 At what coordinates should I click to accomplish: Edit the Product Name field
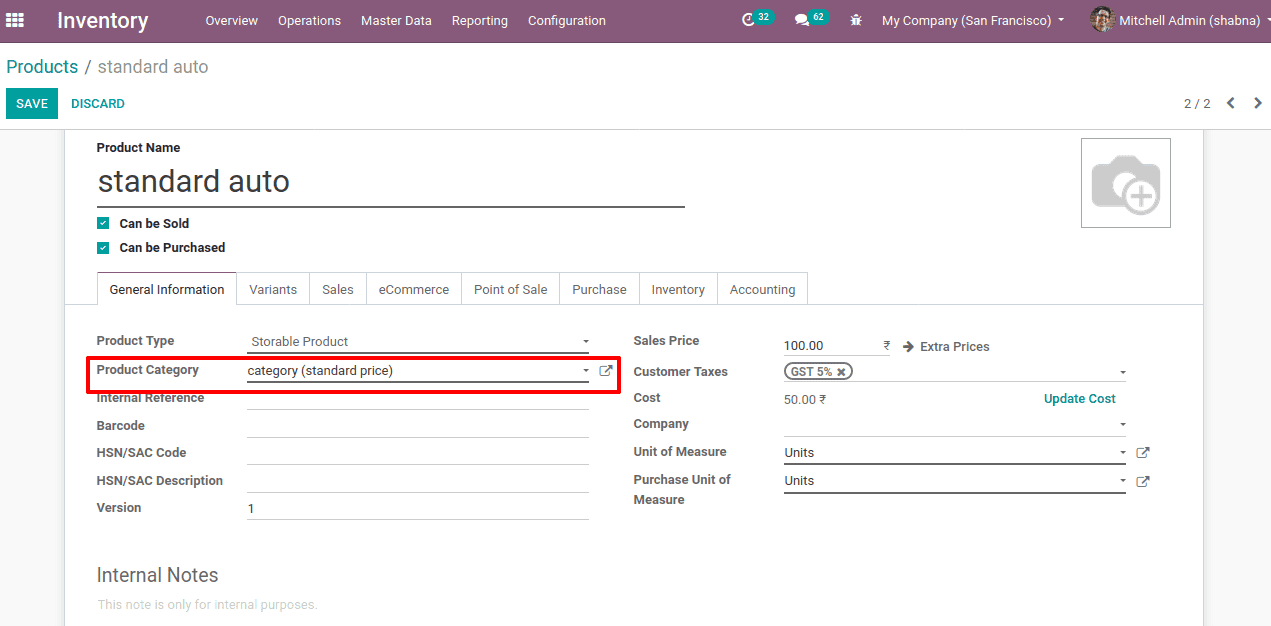pyautogui.click(x=391, y=182)
